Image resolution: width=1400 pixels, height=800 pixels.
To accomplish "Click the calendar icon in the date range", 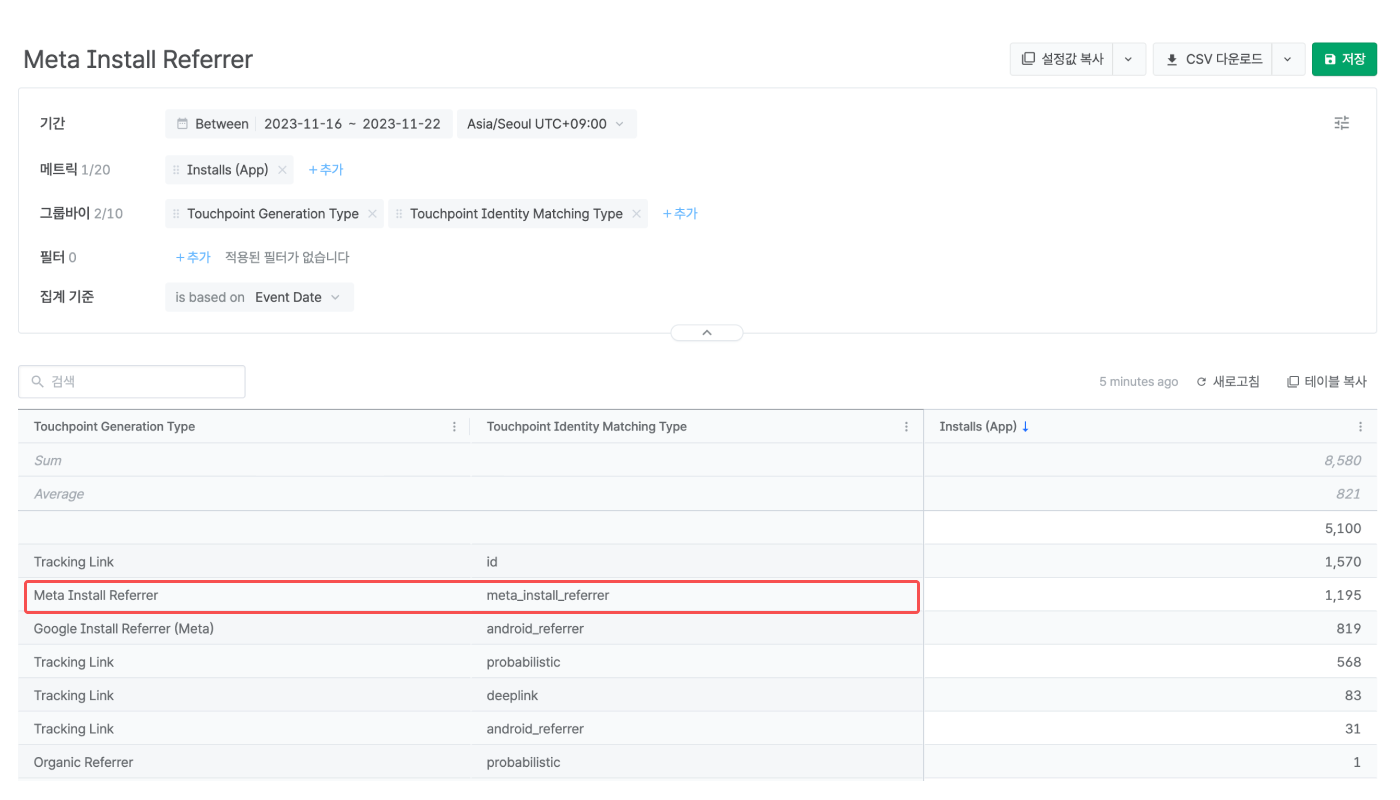I will coord(182,124).
